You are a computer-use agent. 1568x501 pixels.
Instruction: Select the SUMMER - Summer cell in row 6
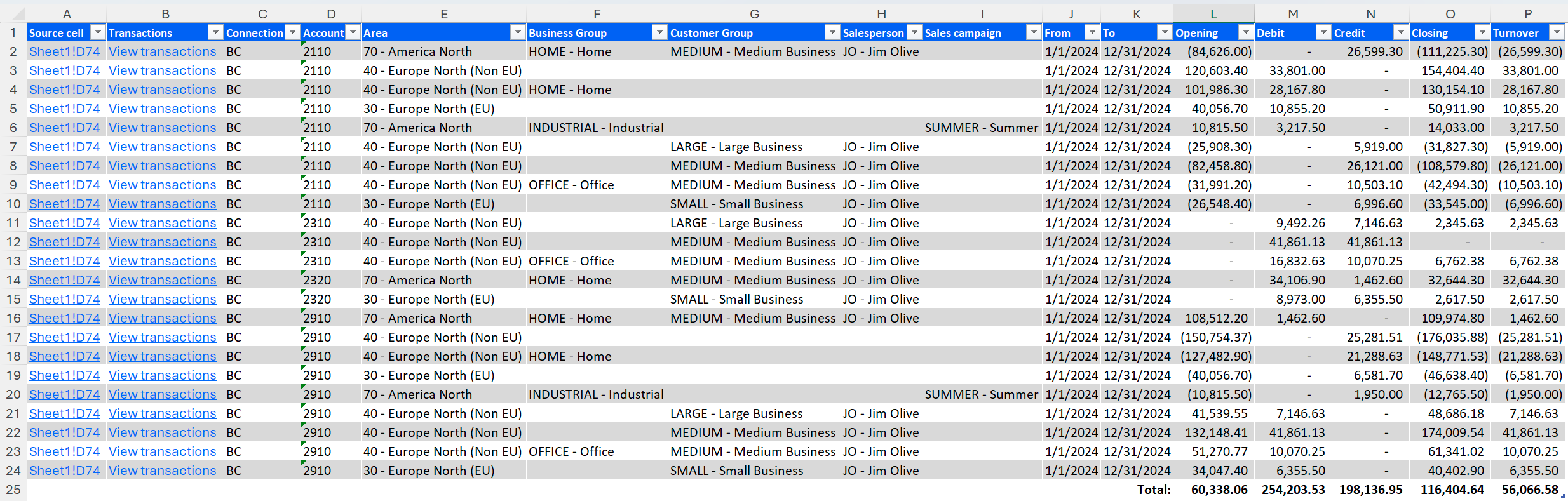click(x=981, y=128)
